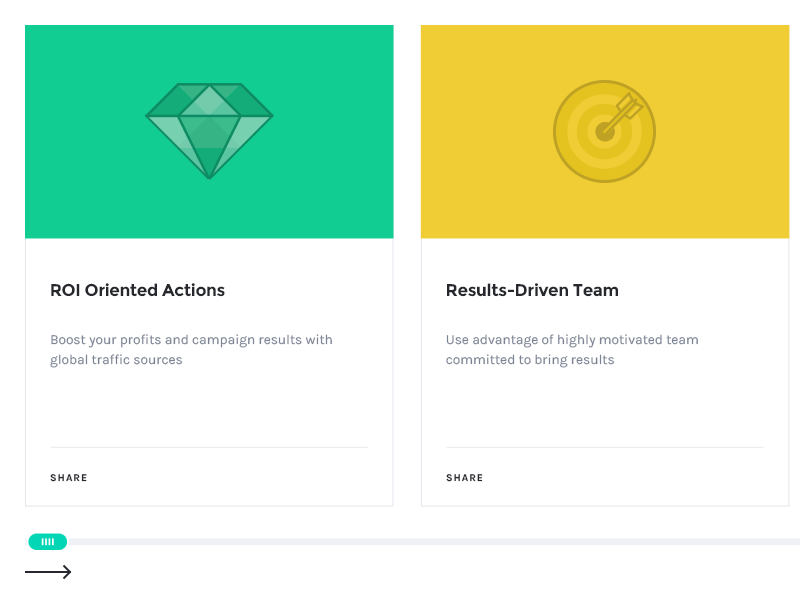Click the bullseye target icon

[603, 132]
